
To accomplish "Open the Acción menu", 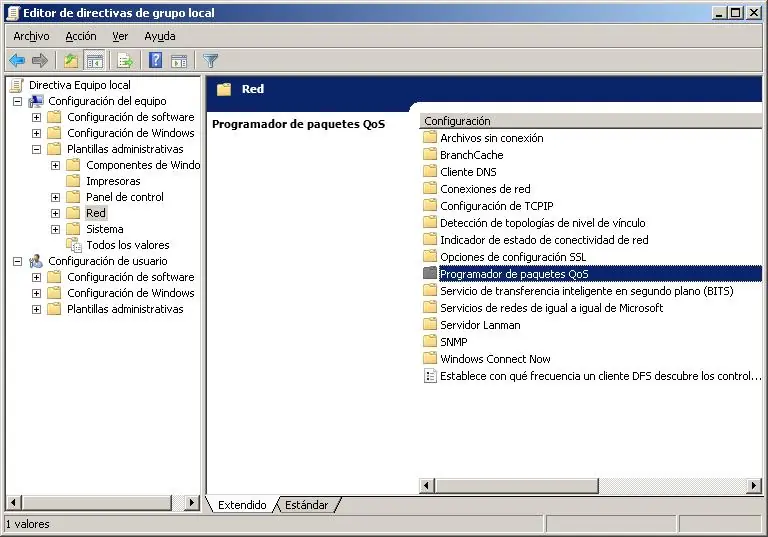I will pos(81,36).
